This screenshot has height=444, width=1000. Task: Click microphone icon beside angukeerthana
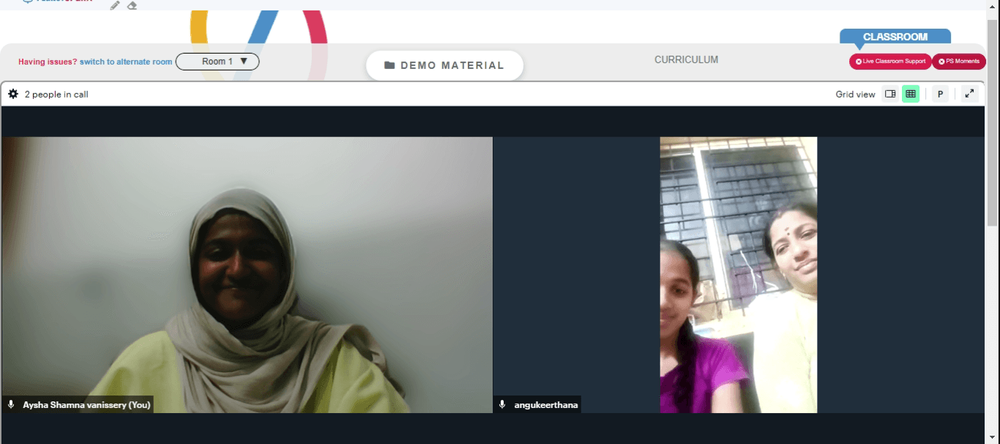[503, 404]
